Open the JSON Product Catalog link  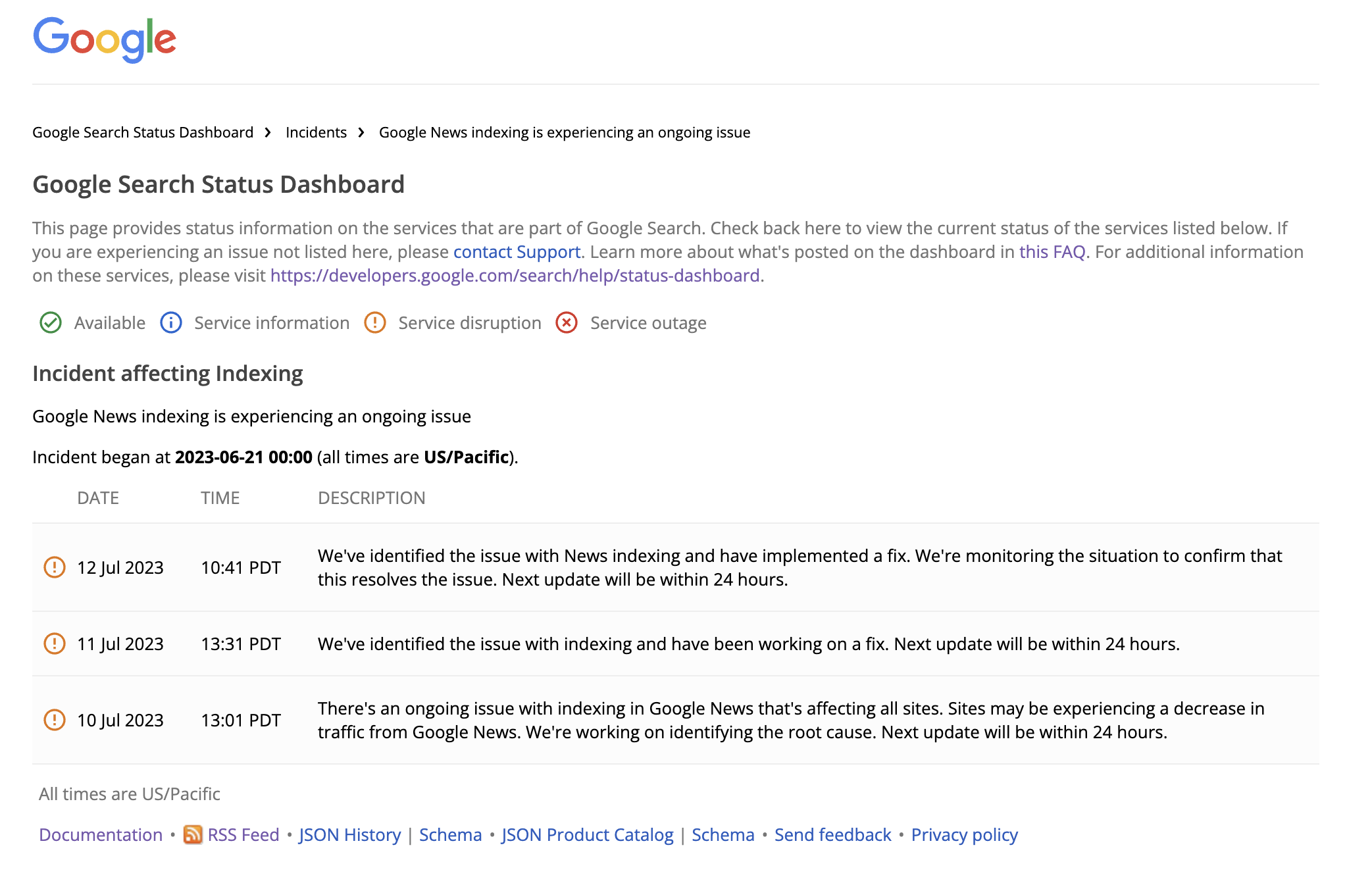[588, 835]
